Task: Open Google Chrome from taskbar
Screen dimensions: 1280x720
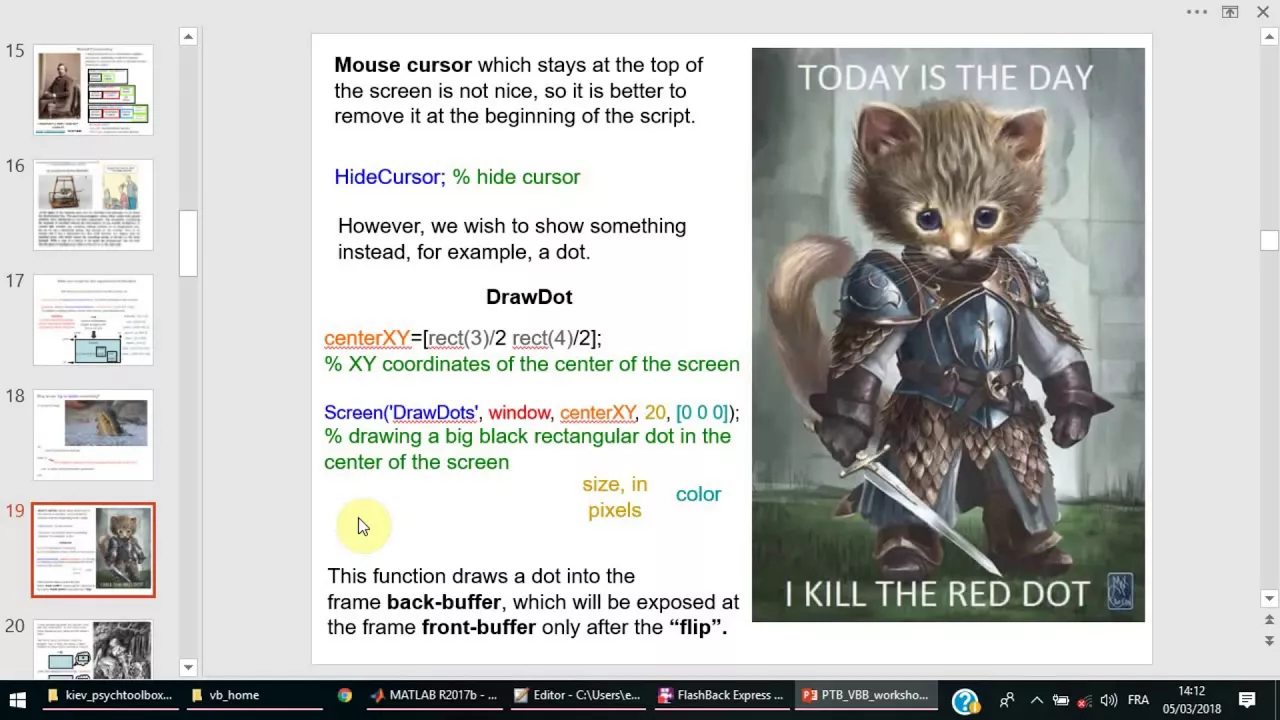Action: tap(344, 696)
